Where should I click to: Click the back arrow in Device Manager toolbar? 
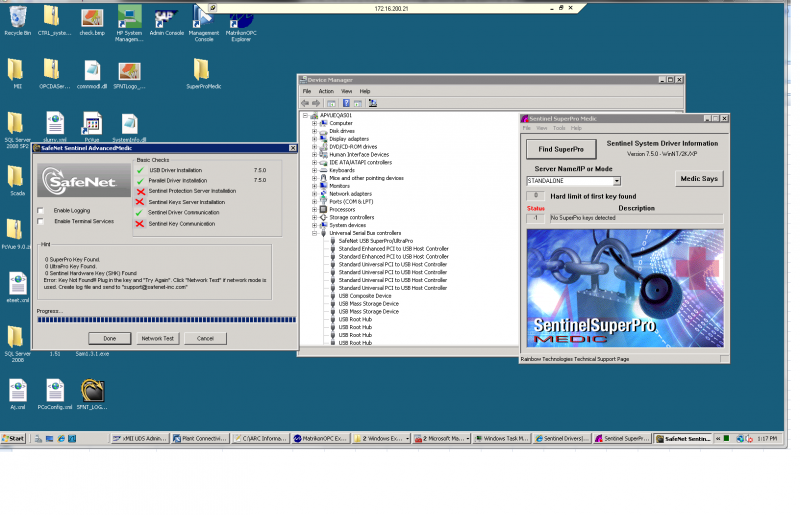click(305, 103)
